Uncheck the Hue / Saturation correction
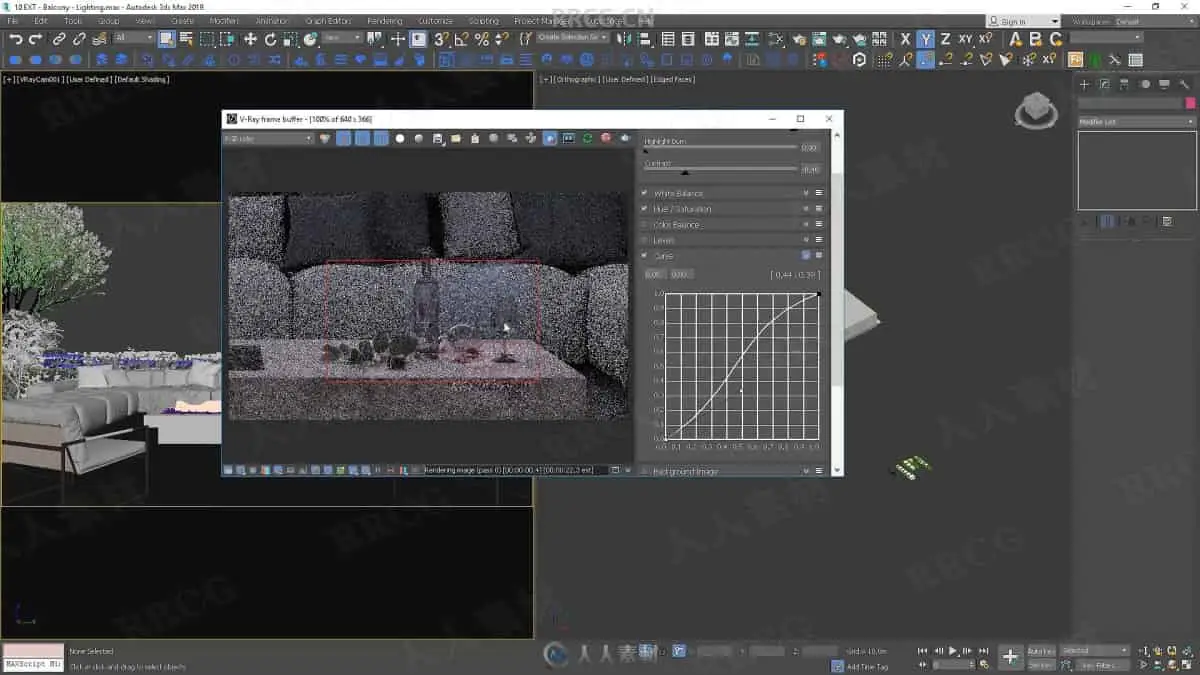 [x=645, y=209]
